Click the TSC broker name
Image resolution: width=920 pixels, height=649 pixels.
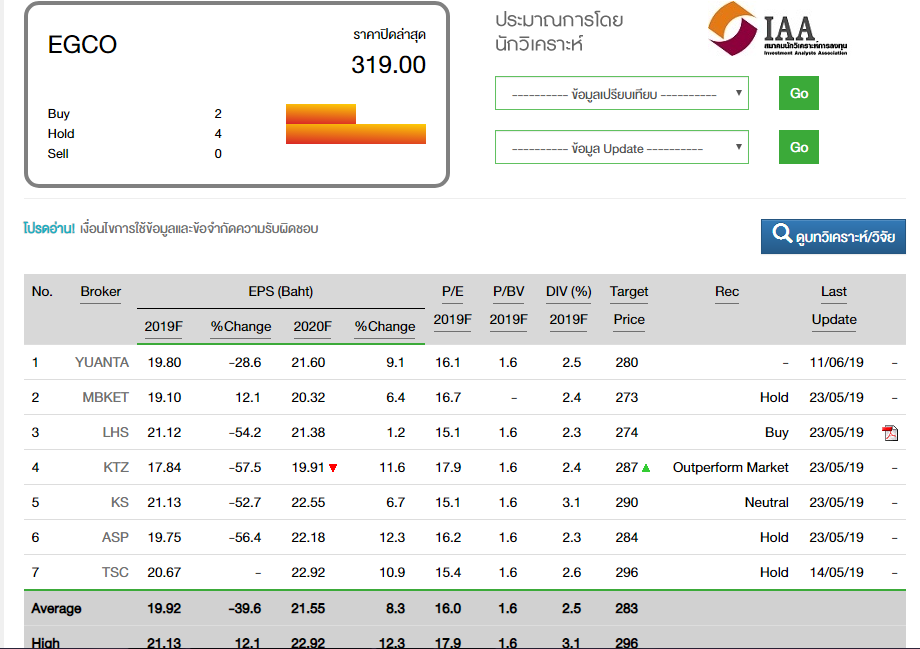(115, 572)
